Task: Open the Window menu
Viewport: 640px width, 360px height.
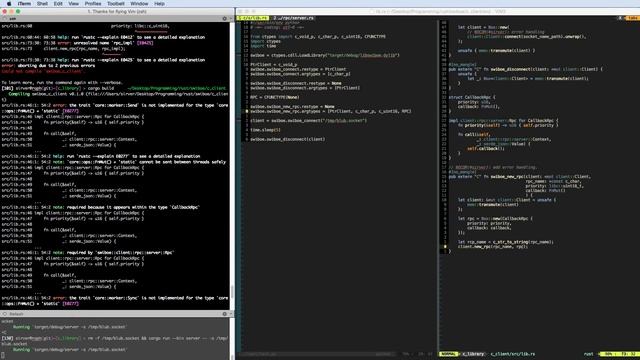Action: coord(139,4)
